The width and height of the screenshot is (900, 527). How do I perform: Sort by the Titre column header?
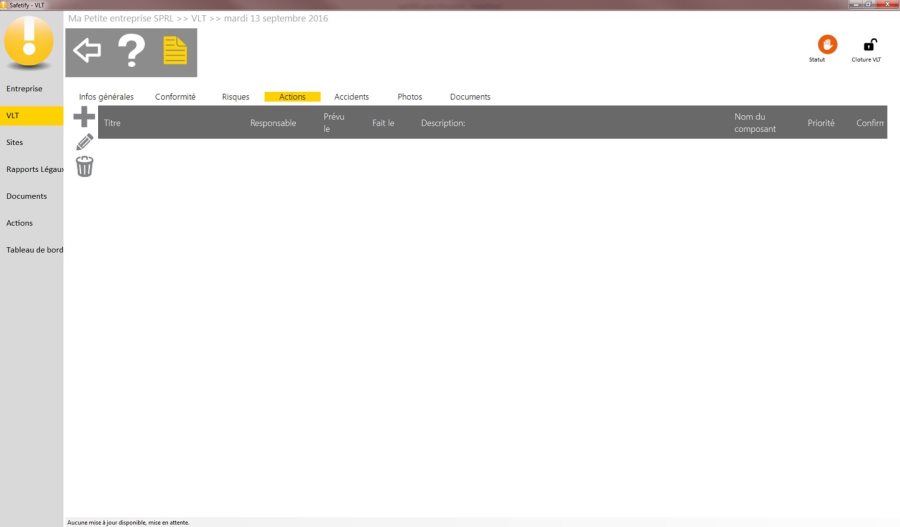(x=112, y=123)
